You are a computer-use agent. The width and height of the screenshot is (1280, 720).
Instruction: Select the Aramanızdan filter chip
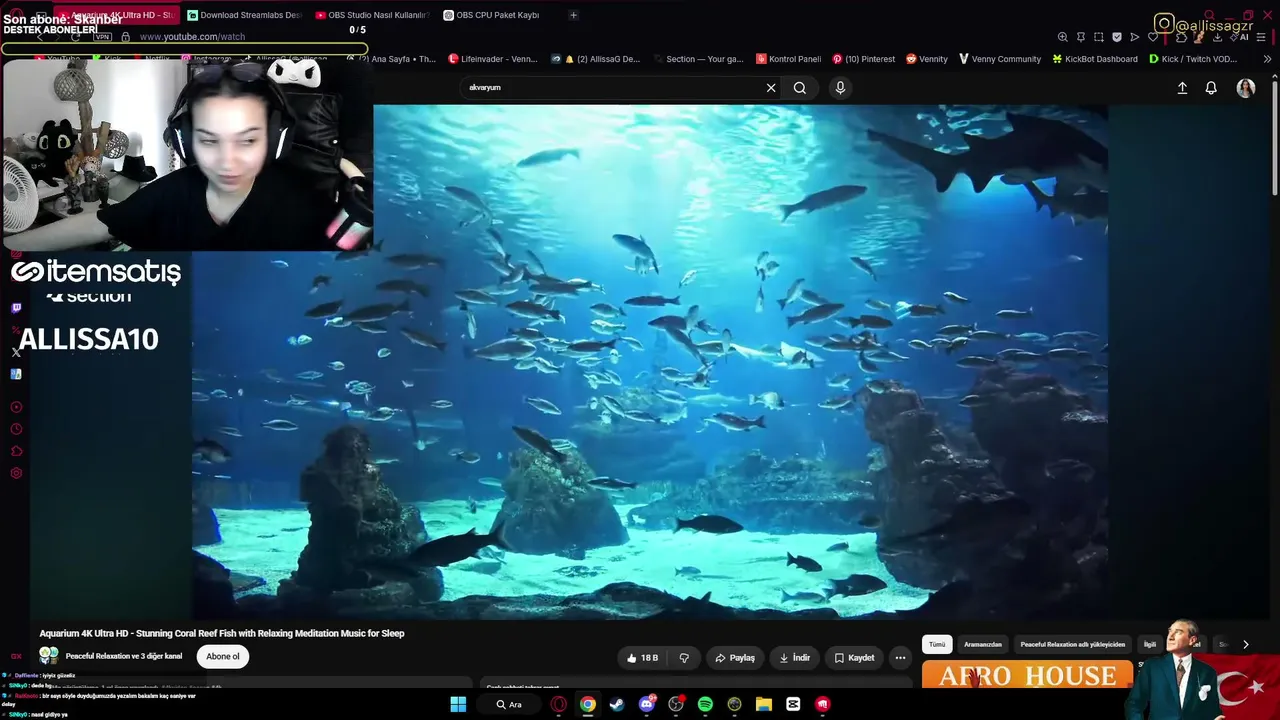point(983,645)
